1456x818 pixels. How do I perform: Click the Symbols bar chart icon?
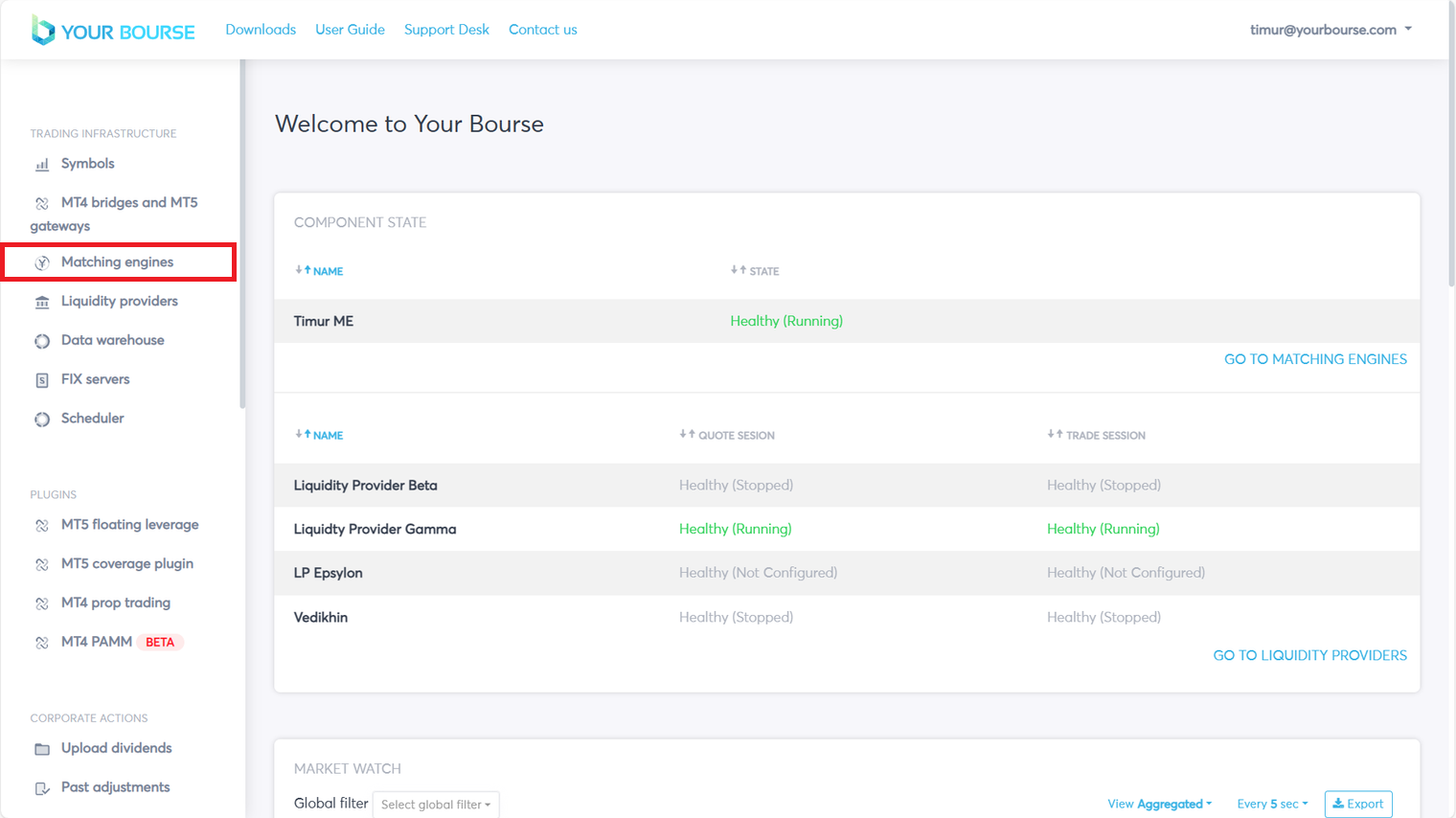click(42, 165)
